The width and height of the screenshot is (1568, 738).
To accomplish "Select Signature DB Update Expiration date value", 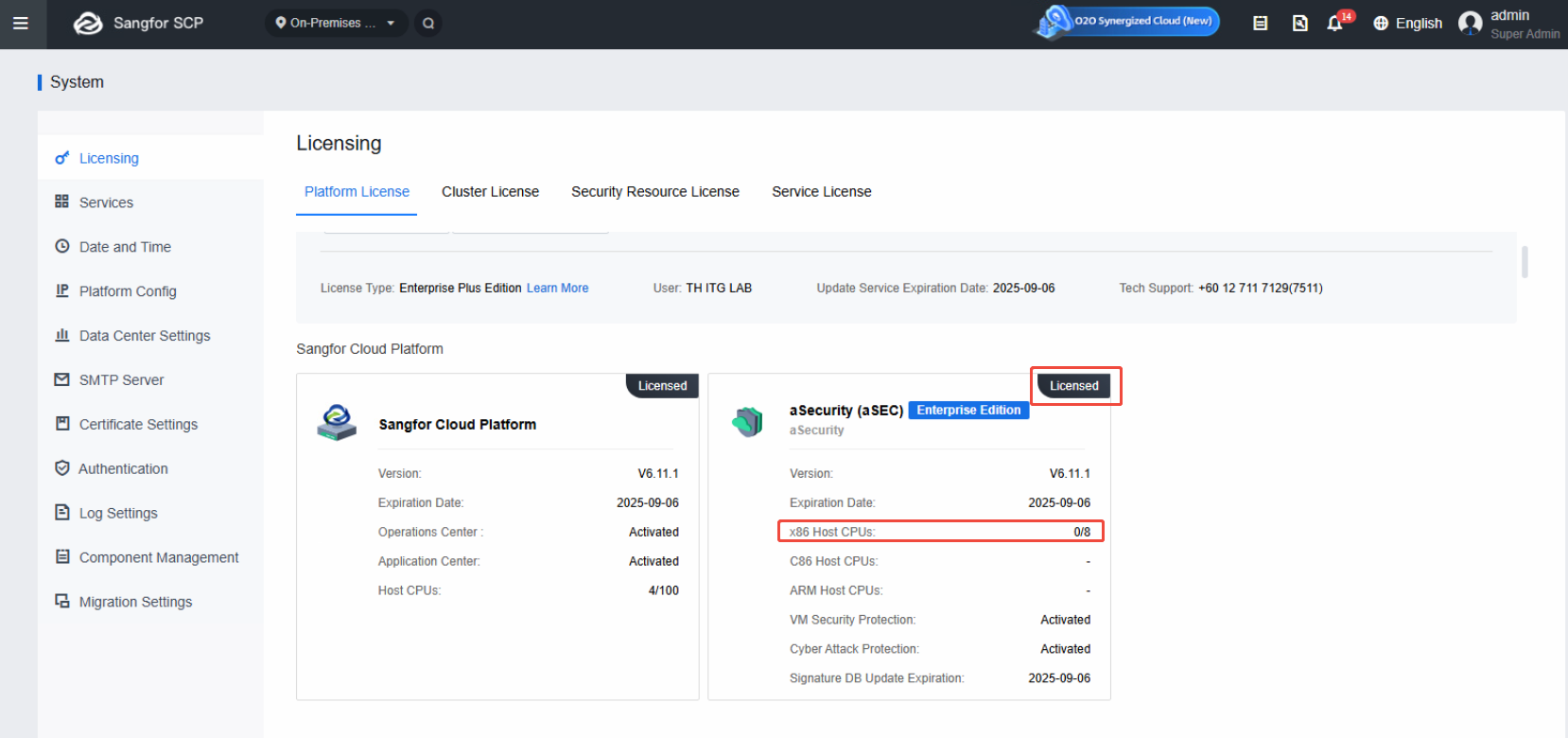I will (x=1059, y=679).
